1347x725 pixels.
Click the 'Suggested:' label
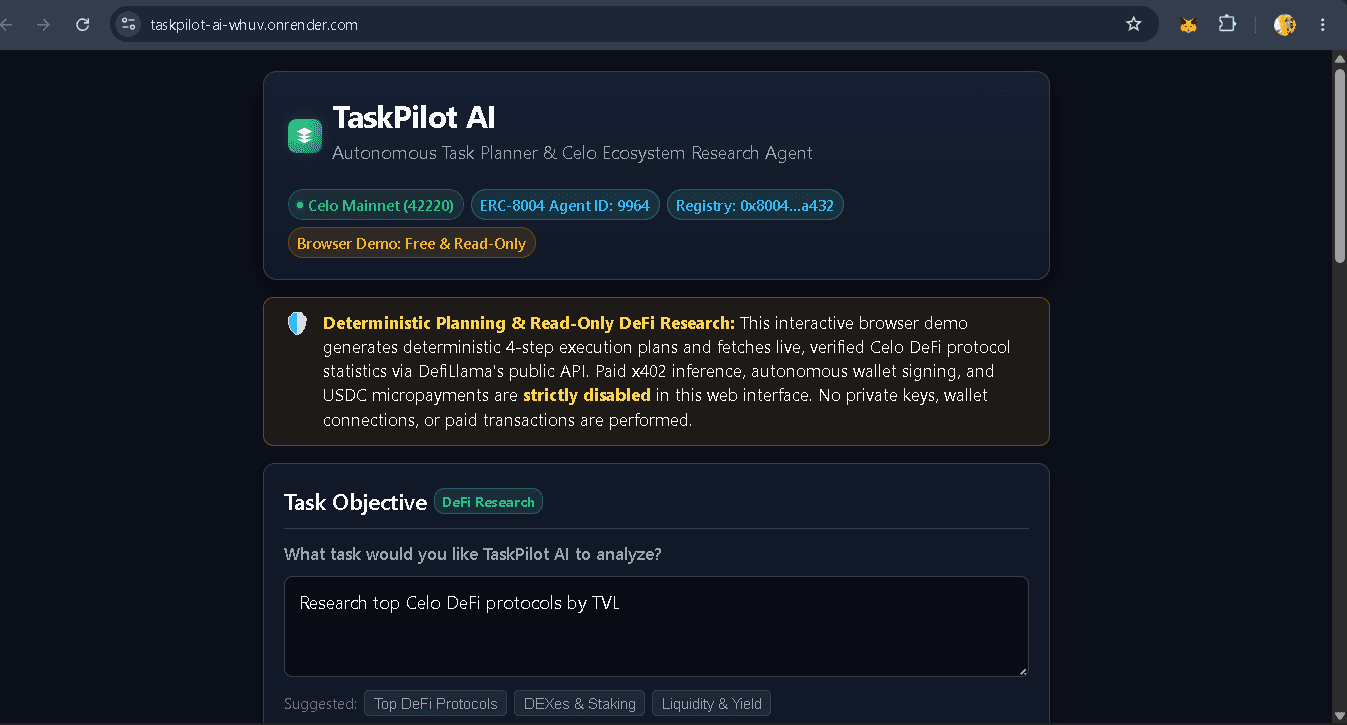(320, 704)
